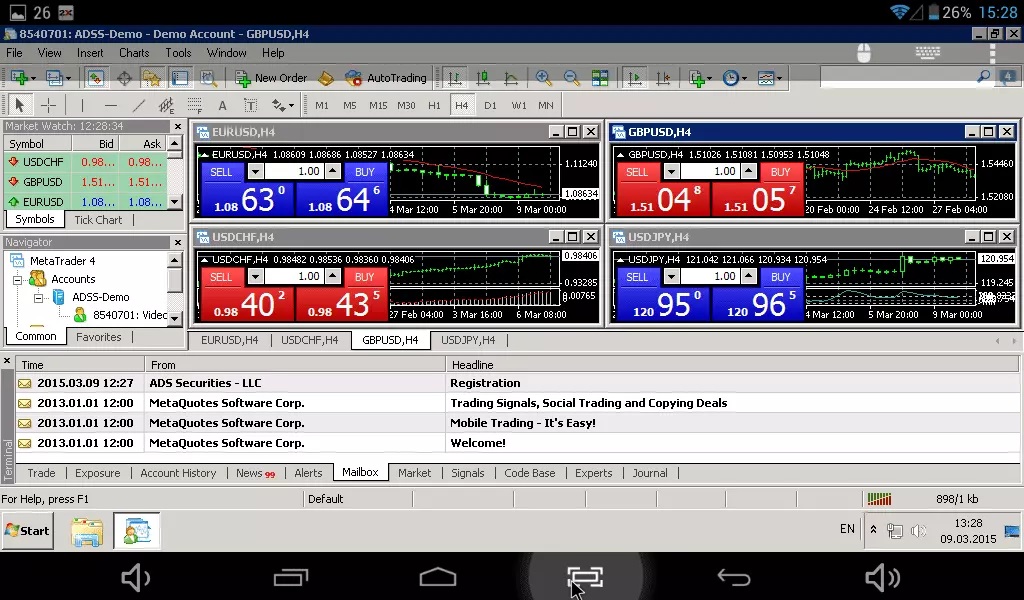Screen dimensions: 1024x600
Task: Click the Tile Windows icon
Action: point(600,78)
